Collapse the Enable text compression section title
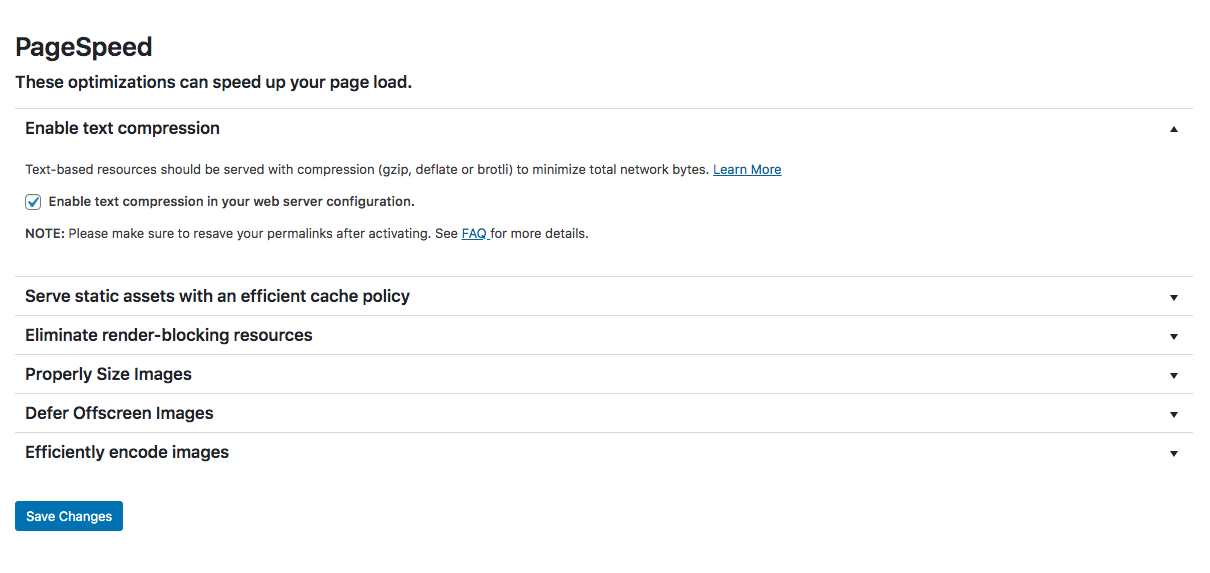Image resolution: width=1210 pixels, height=573 pixels. (122, 128)
